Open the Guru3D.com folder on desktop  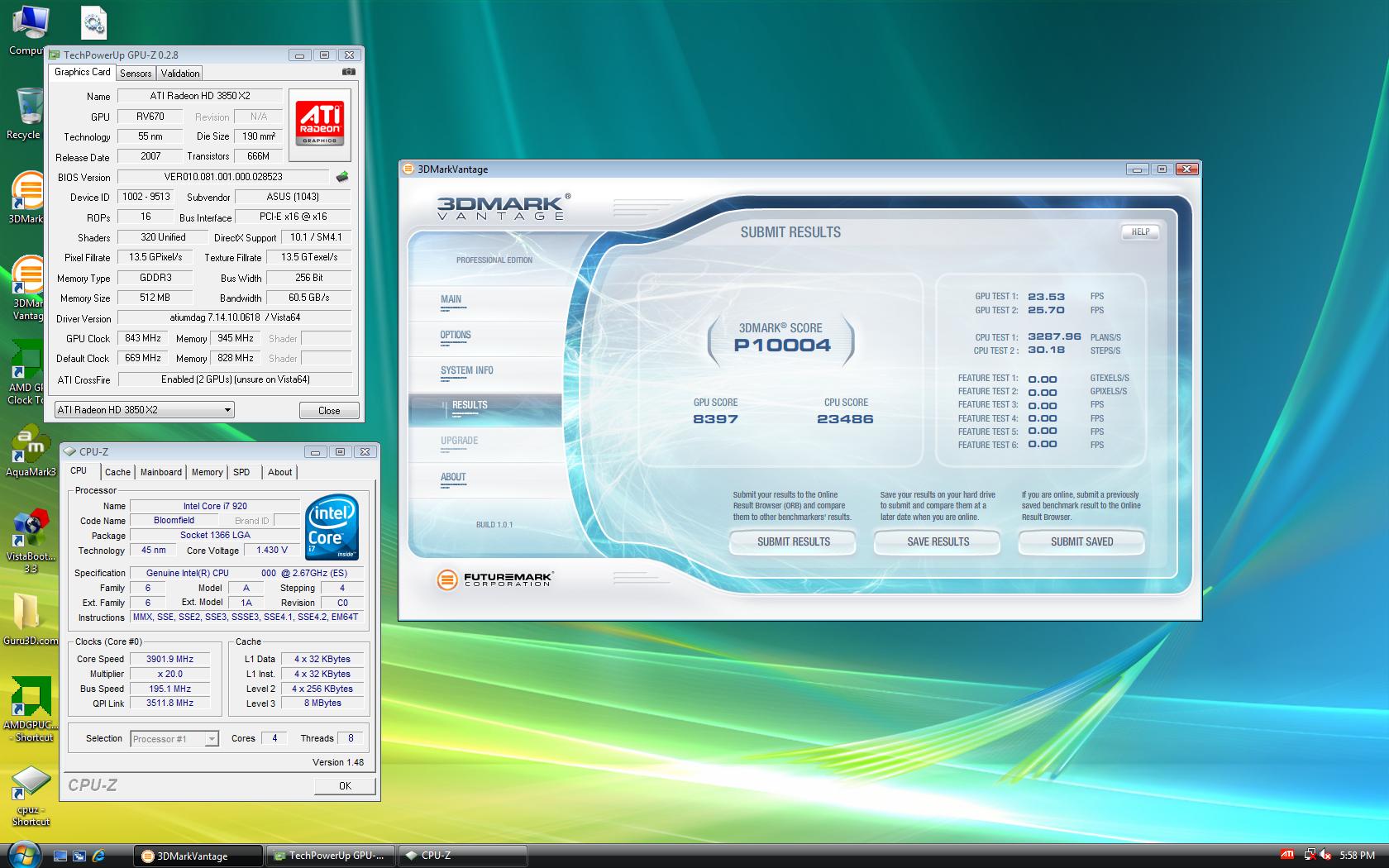30,618
